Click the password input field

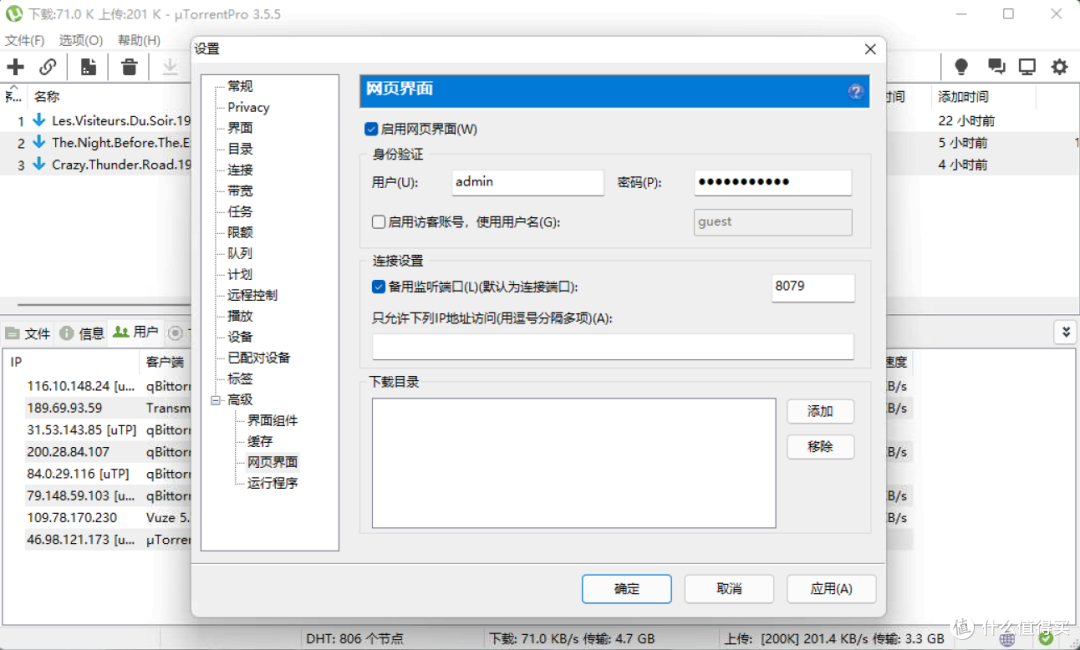click(772, 183)
